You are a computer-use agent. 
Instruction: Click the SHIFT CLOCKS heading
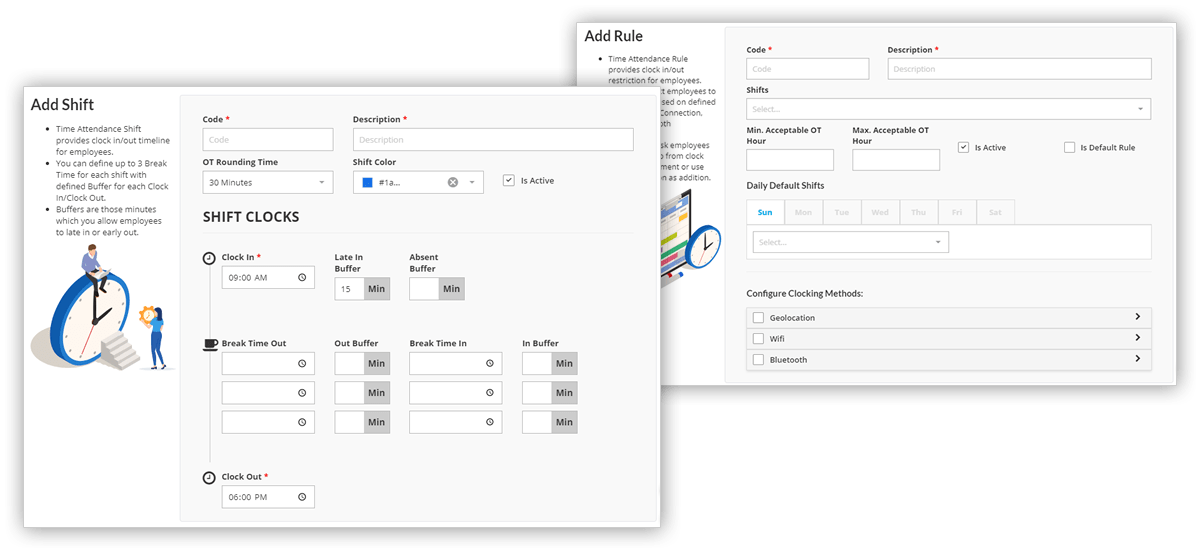[x=251, y=217]
